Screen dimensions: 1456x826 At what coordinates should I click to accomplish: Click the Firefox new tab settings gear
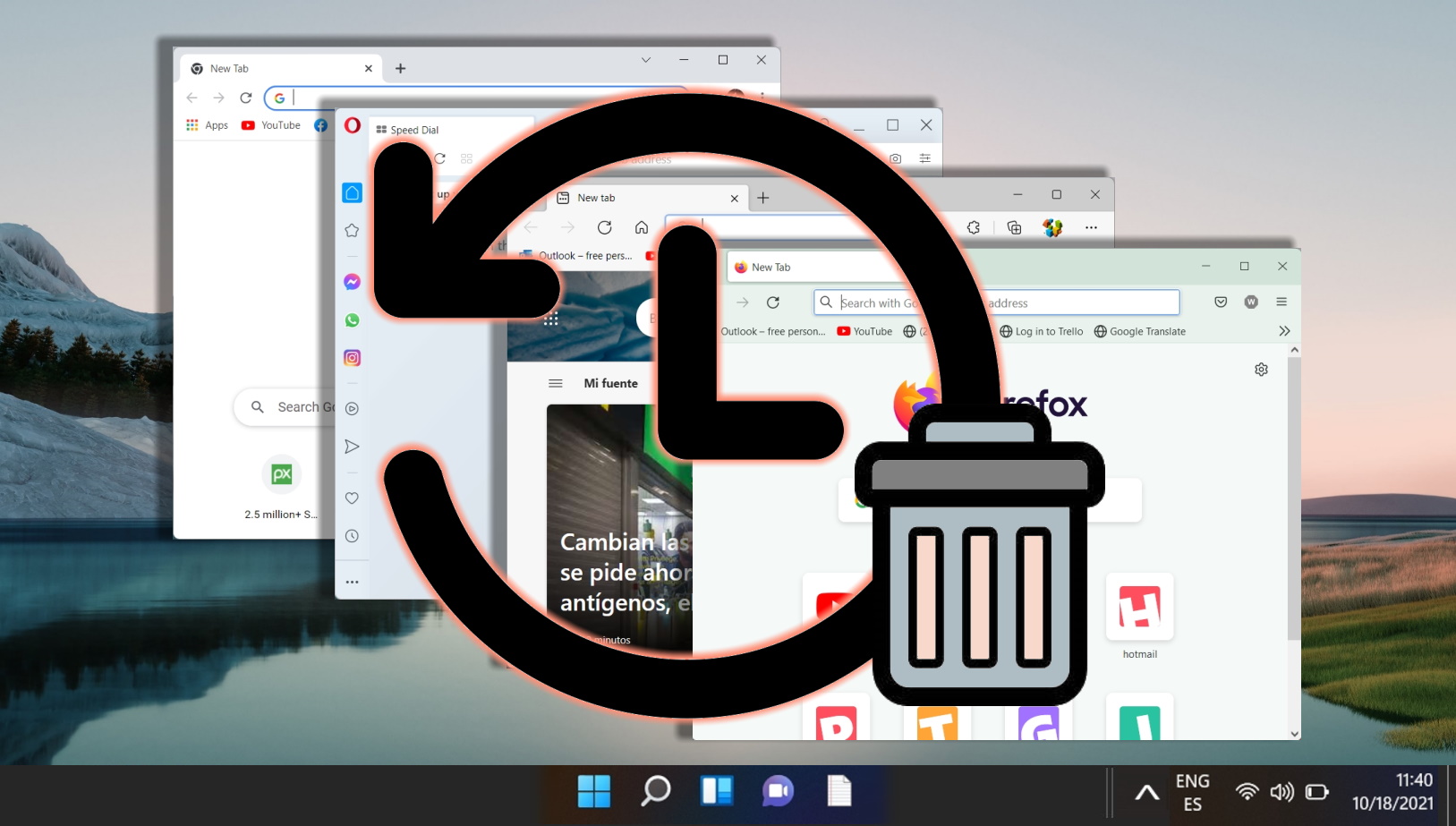(x=1261, y=370)
